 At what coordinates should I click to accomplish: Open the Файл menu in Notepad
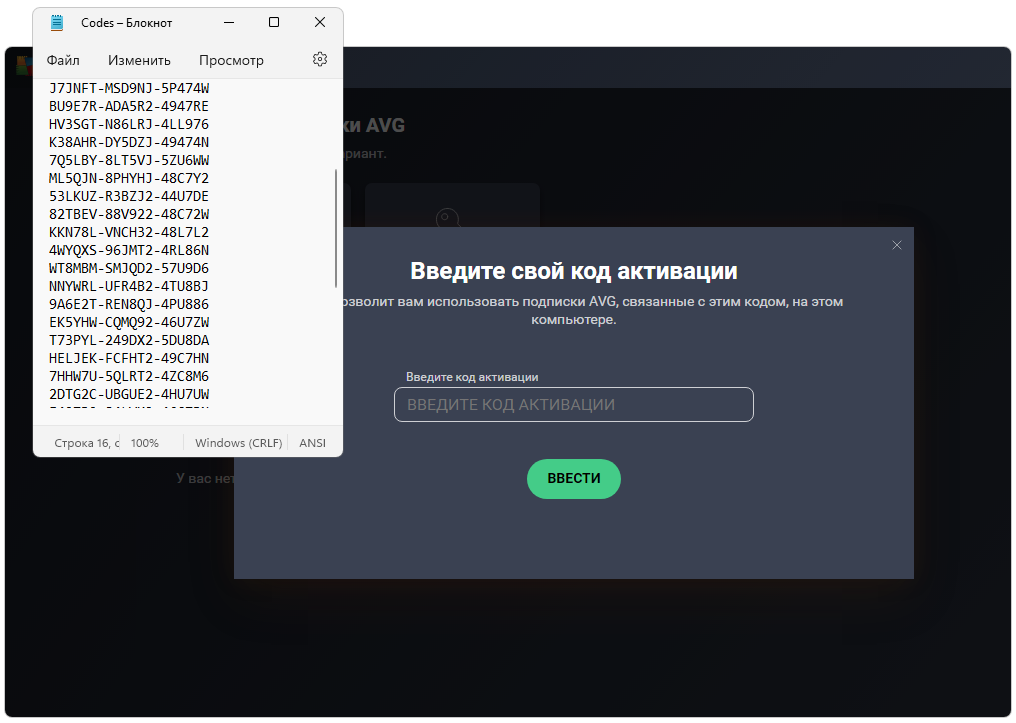pos(63,60)
